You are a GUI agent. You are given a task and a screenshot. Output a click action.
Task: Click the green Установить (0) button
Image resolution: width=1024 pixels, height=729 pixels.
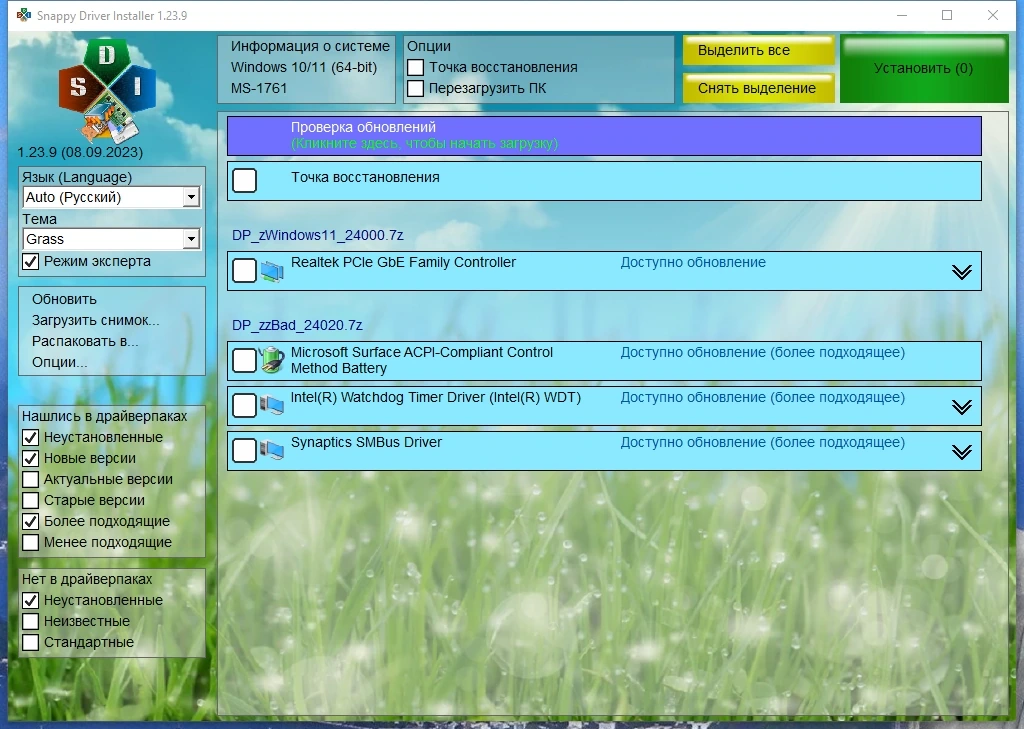[924, 69]
